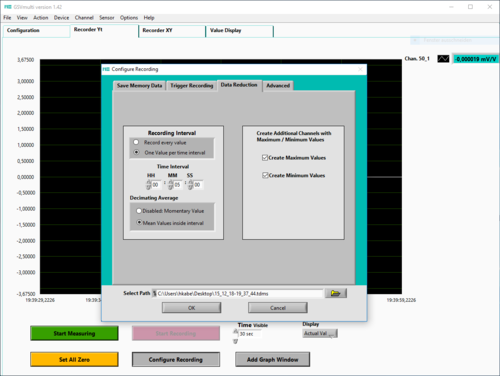Open the Action menu
Screen dimensions: 500x376
tap(41, 18)
